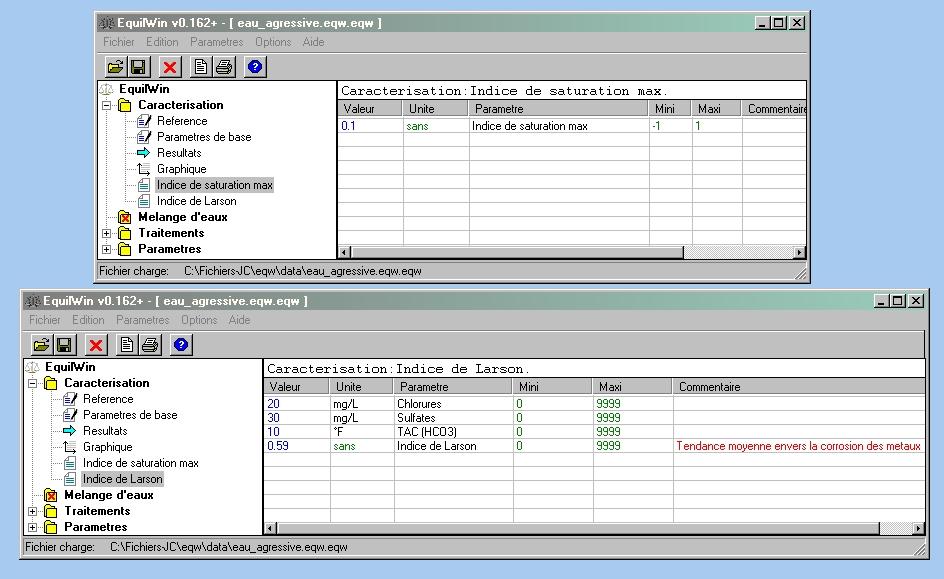944x579 pixels.
Task: Select Parametres de base in bottom window tree
Action: pyautogui.click(x=130, y=415)
